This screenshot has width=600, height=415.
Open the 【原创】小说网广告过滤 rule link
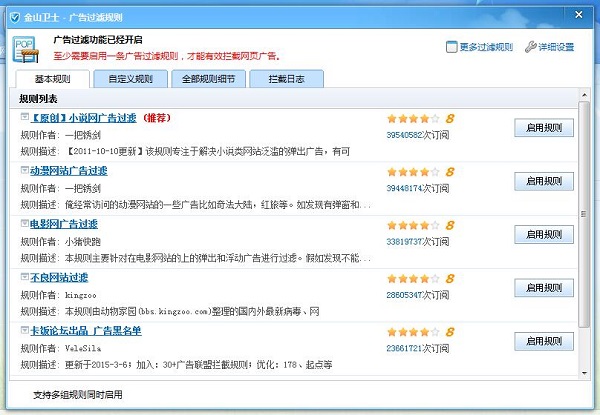click(83, 118)
